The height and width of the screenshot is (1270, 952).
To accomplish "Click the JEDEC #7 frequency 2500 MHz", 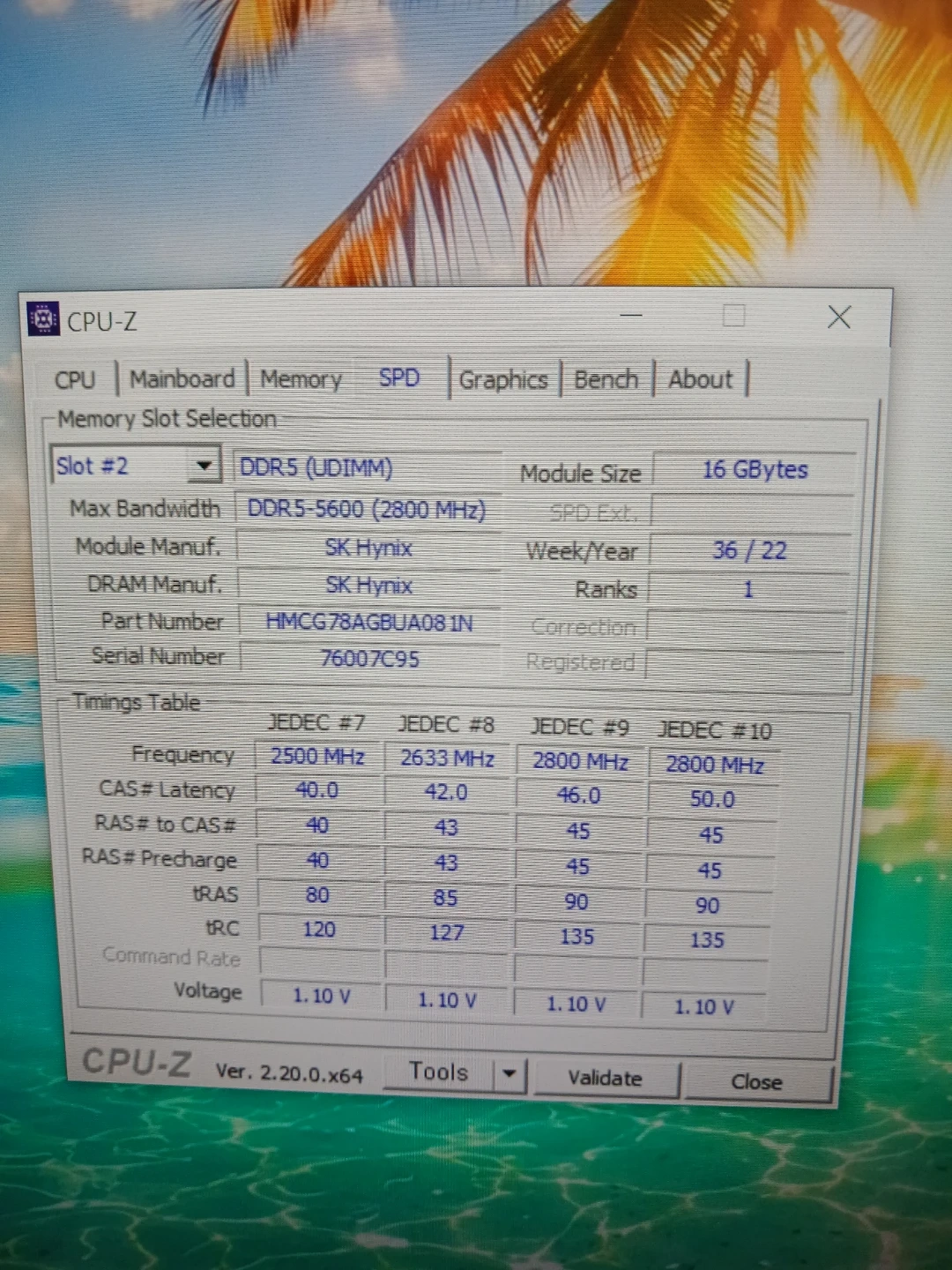I will click(317, 757).
